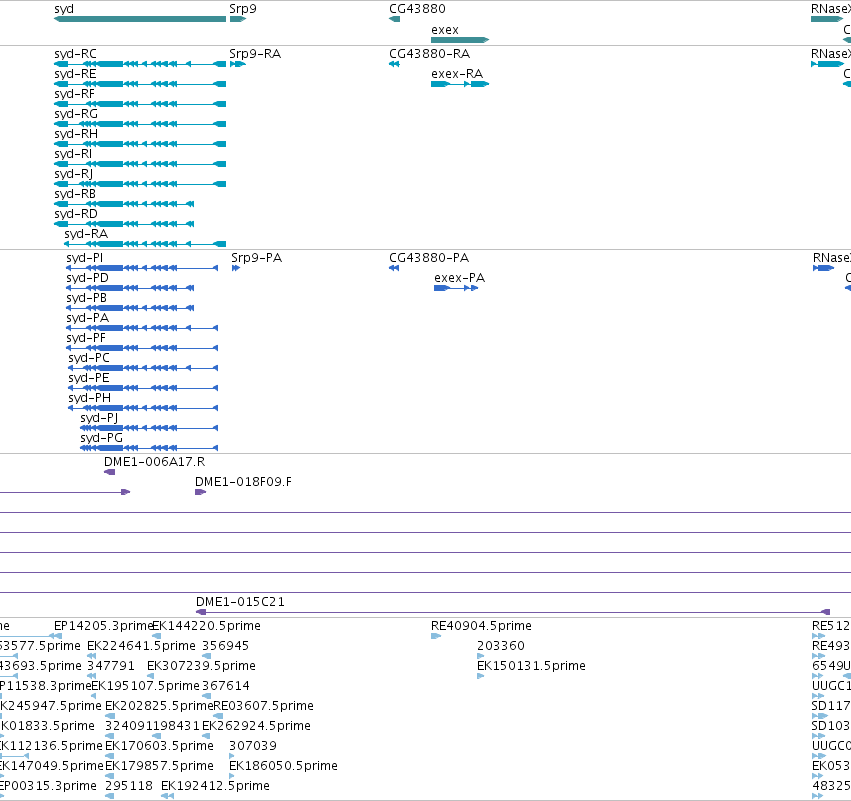Image resolution: width=851 pixels, height=801 pixels.
Task: Select the 367614 feature label
Action: 226,686
